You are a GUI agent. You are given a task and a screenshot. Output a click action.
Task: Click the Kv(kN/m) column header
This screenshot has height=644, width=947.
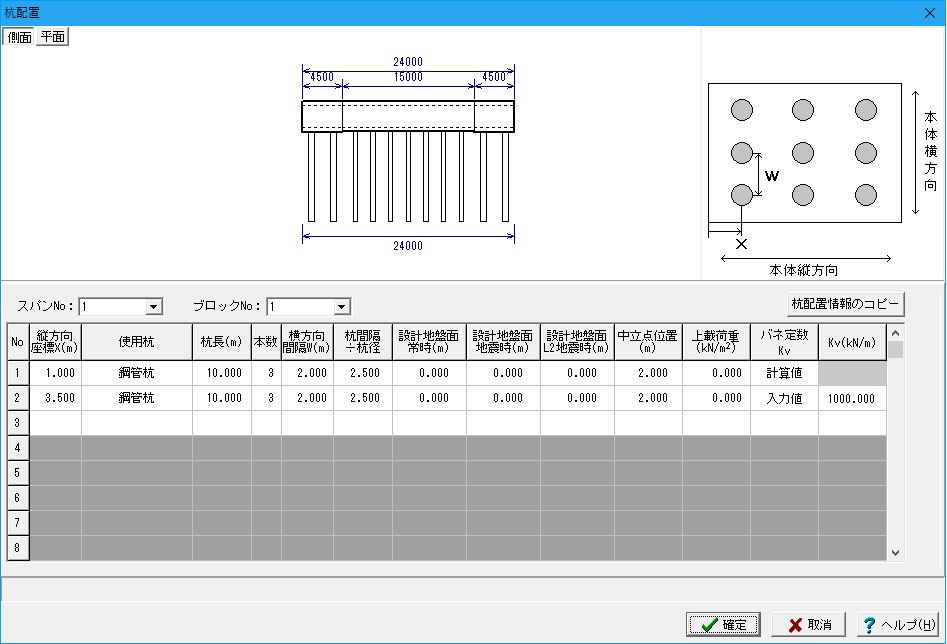[852, 342]
